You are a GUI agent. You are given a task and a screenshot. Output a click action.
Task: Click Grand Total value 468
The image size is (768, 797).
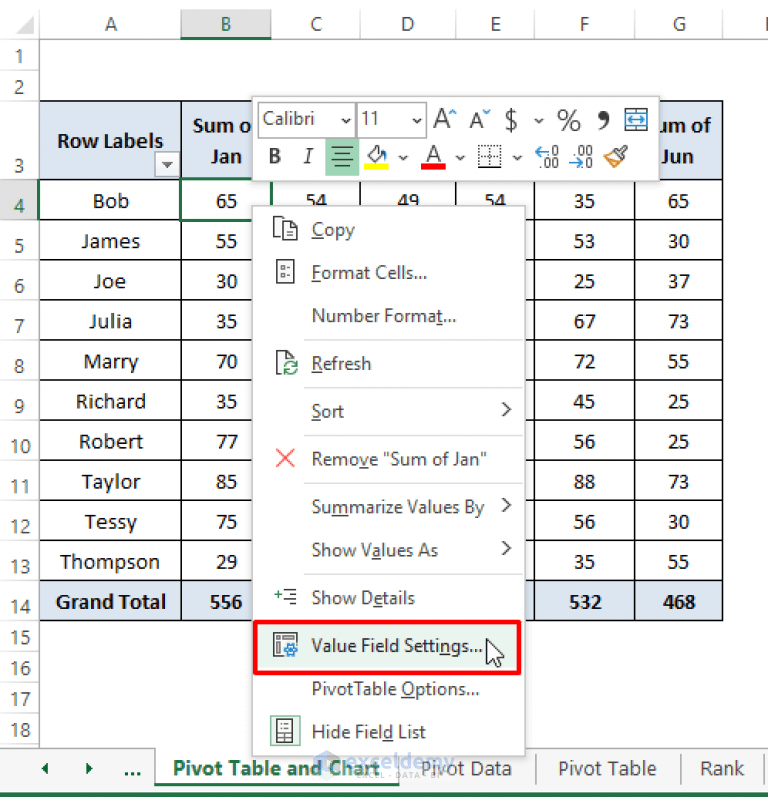(x=679, y=602)
